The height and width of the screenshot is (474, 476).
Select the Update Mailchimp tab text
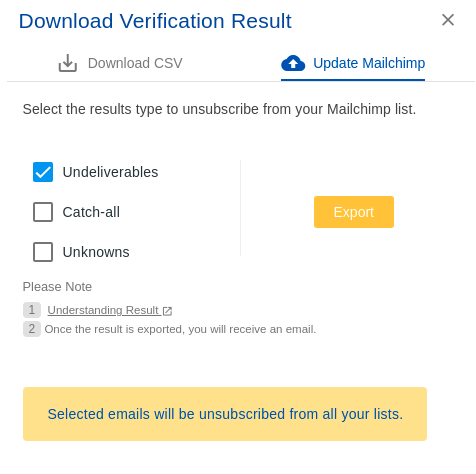point(369,63)
